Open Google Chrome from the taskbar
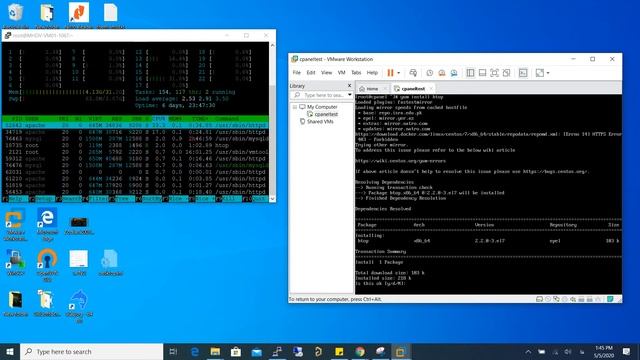Viewport: 640px width, 360px height. [360, 351]
